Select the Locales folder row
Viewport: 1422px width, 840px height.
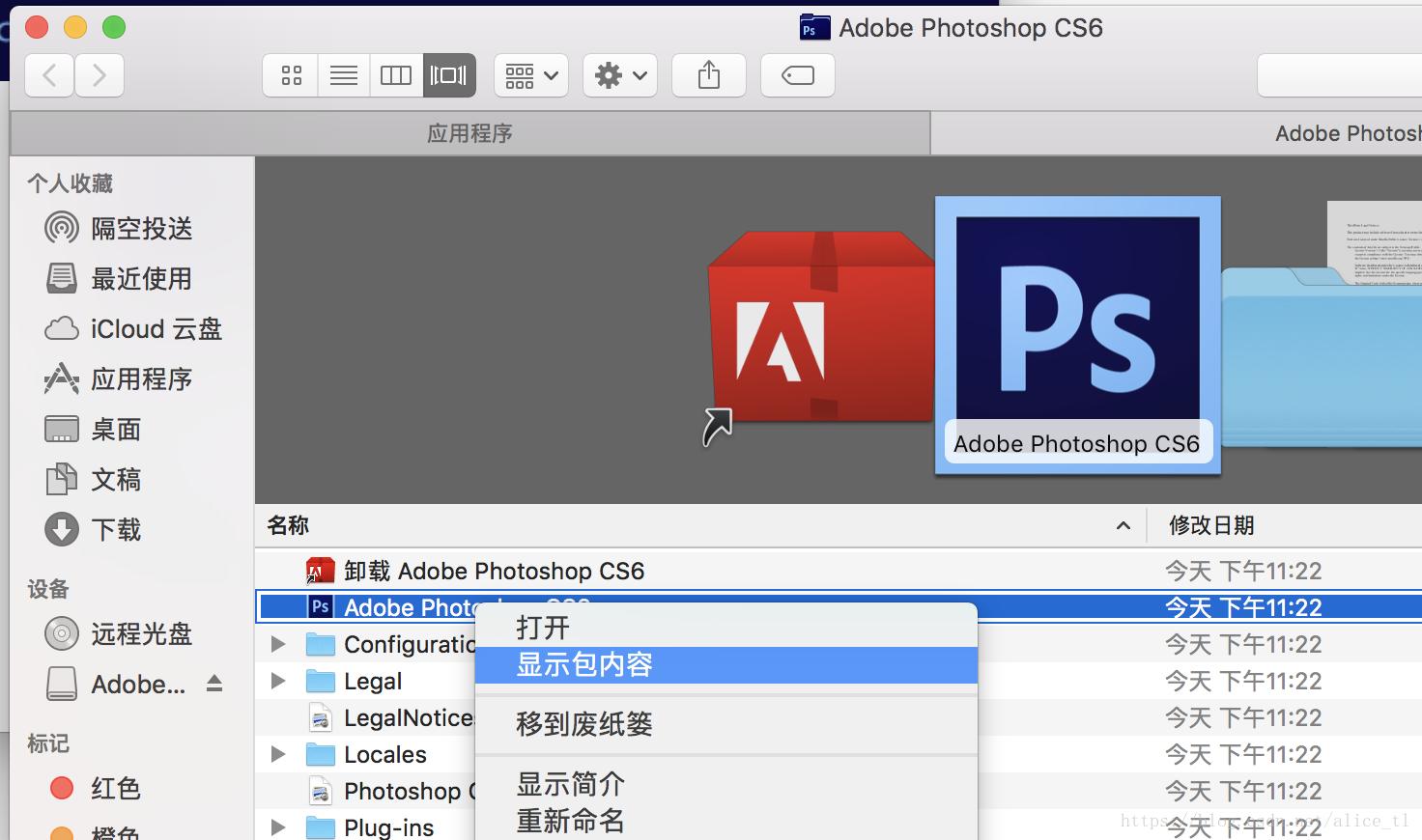tap(839, 754)
